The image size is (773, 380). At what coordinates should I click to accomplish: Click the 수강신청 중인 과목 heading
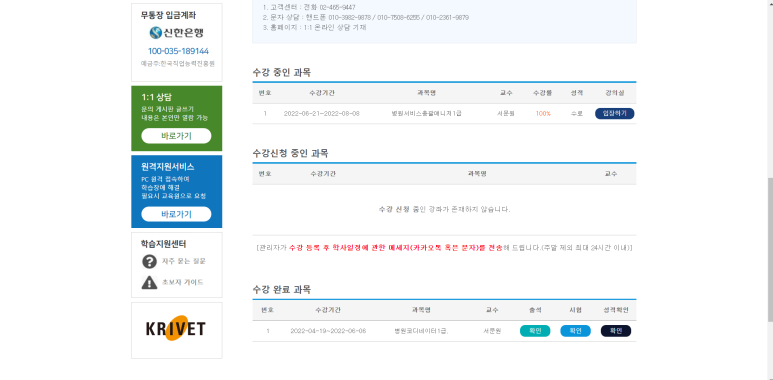290,153
